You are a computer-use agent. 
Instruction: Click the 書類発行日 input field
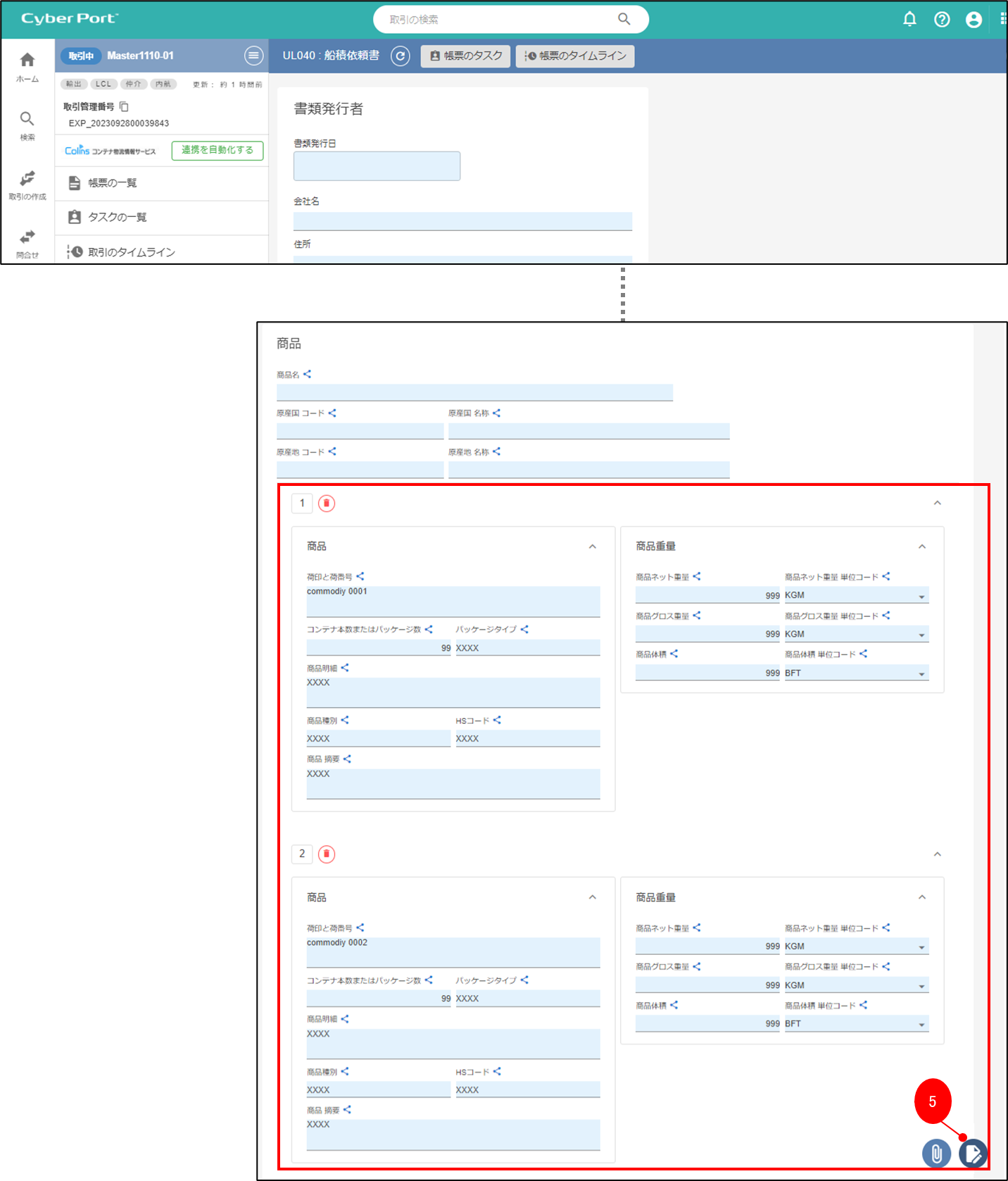[377, 166]
